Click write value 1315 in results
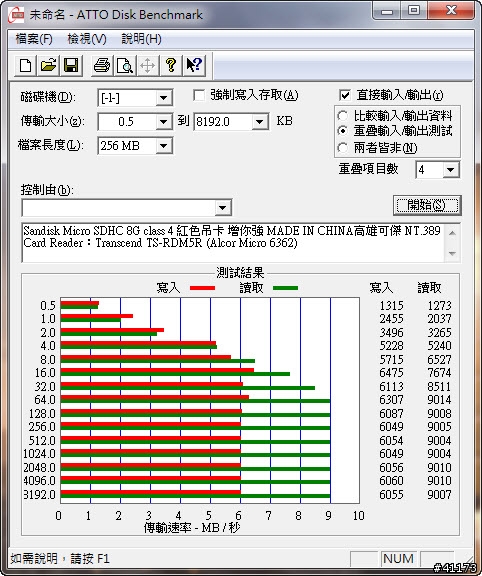This screenshot has height=576, width=482. point(391,306)
